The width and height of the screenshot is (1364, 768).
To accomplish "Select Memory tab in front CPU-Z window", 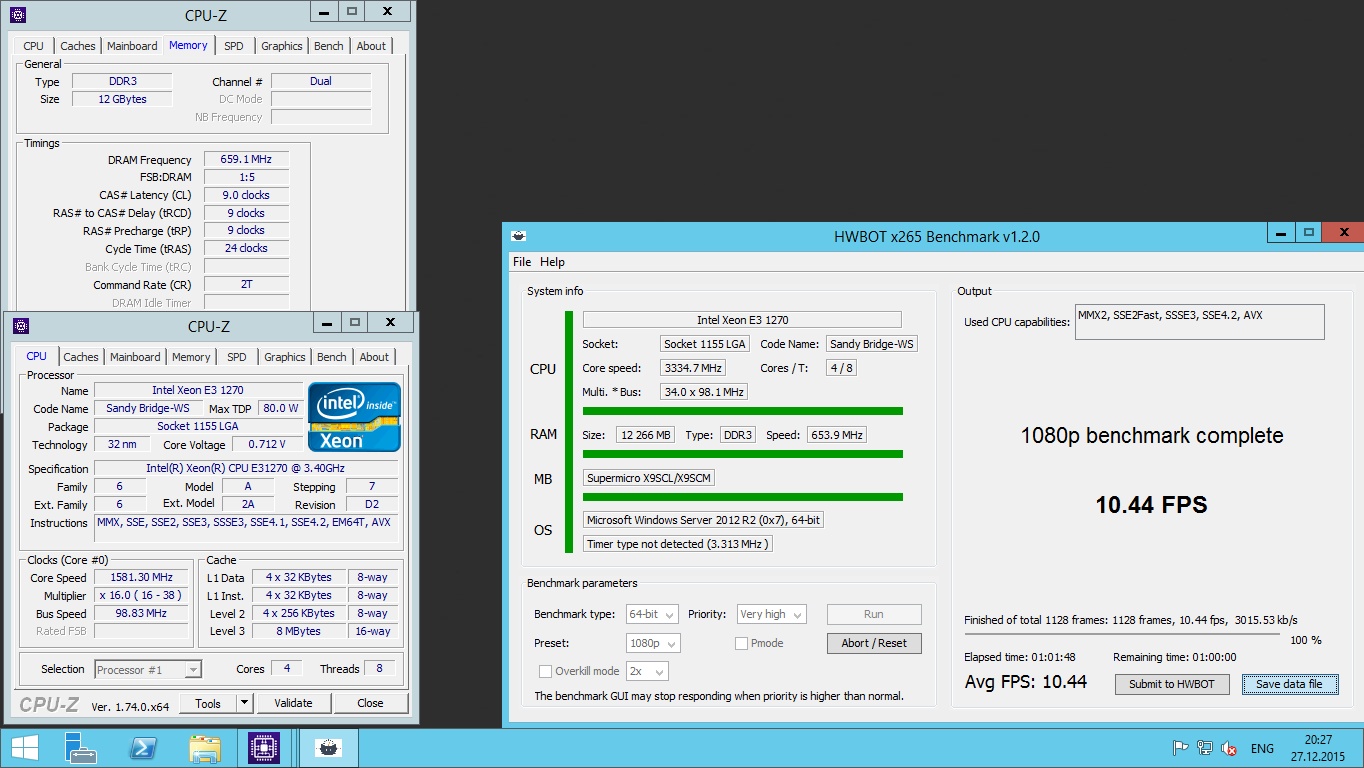I will tap(191, 357).
